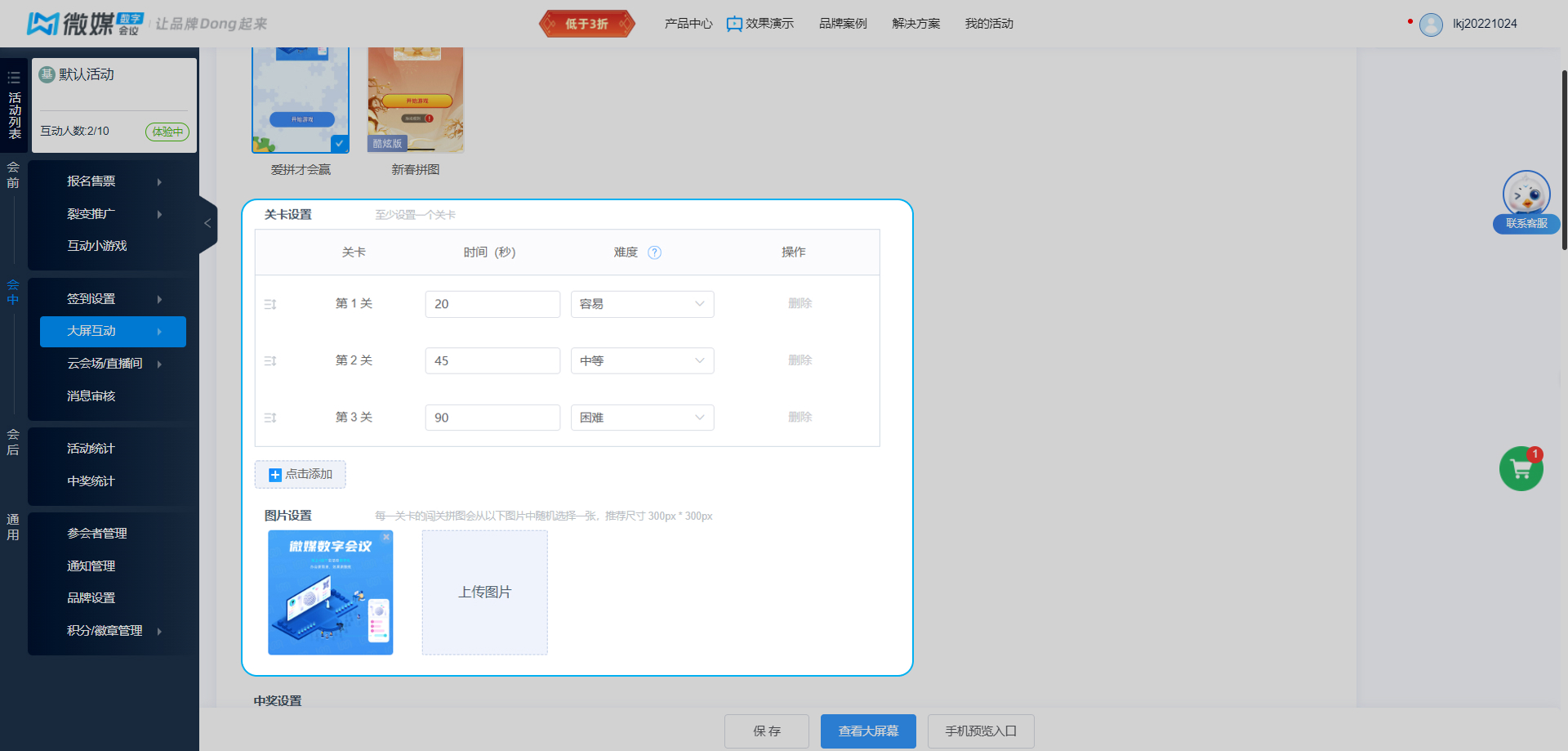Open the 手机预览入口 button

tap(981, 731)
